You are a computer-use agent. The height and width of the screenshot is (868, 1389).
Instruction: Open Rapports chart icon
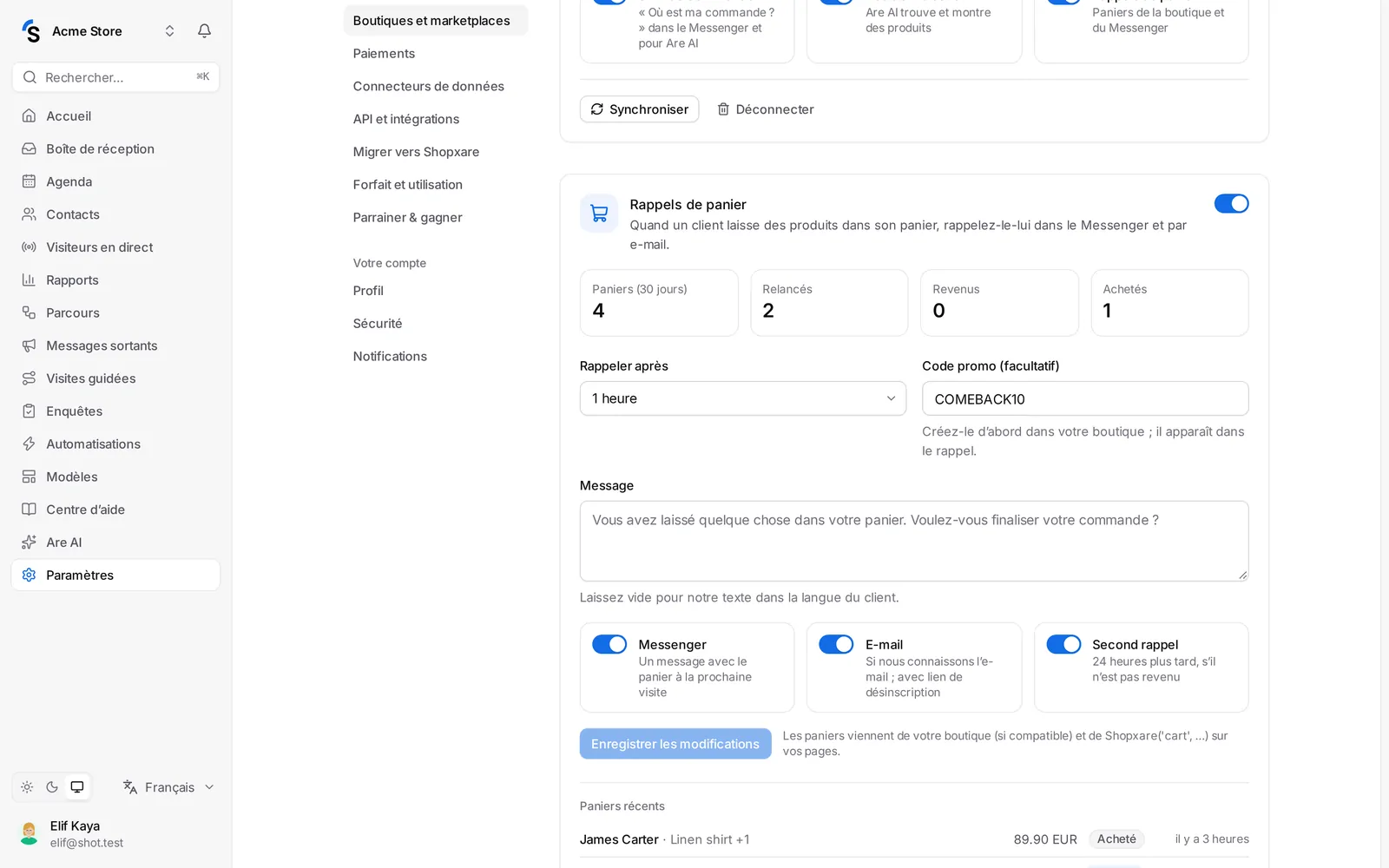coord(29,280)
